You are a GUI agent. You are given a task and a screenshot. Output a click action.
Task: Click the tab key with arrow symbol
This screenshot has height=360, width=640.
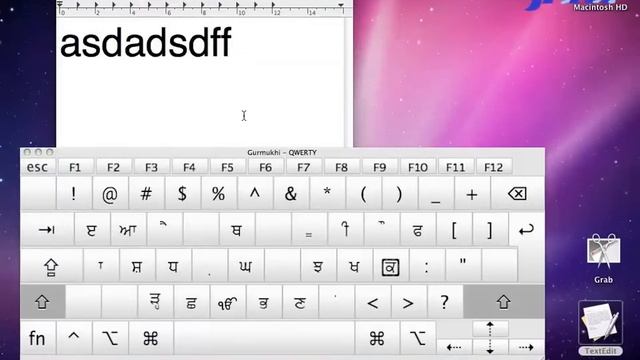click(47, 230)
